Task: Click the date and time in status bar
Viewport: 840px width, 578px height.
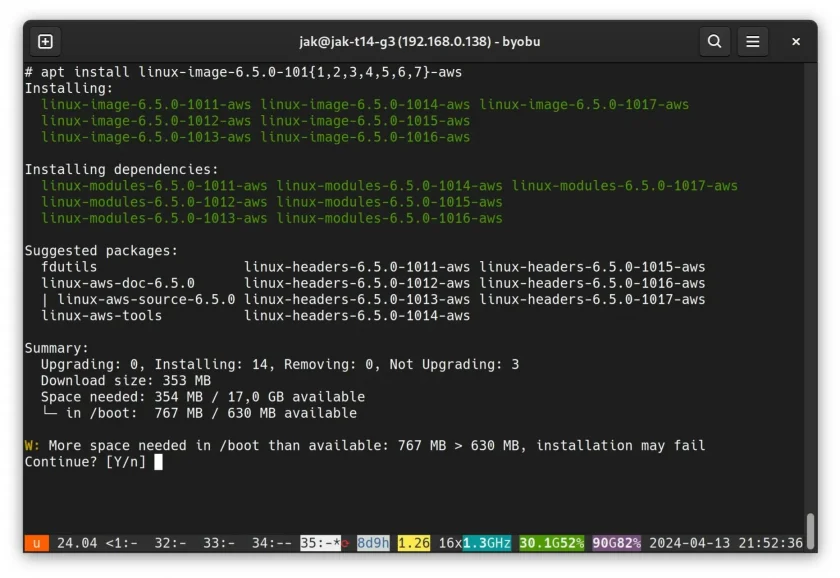Action: tap(726, 543)
